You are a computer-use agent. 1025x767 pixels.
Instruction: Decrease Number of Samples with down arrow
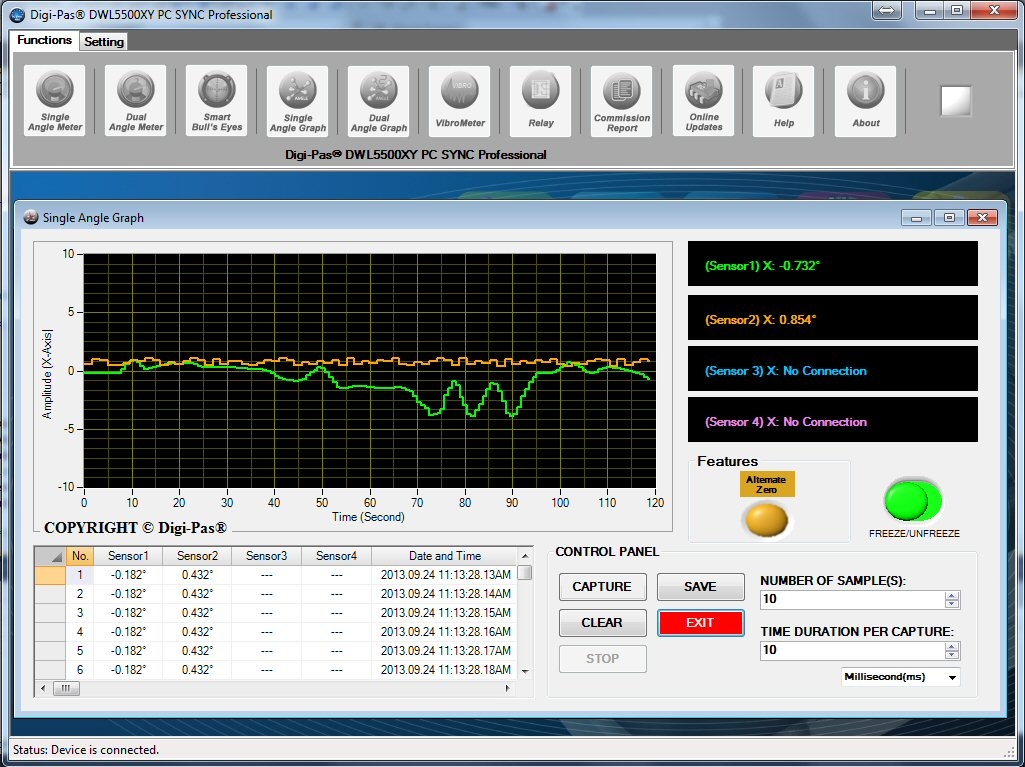[952, 604]
